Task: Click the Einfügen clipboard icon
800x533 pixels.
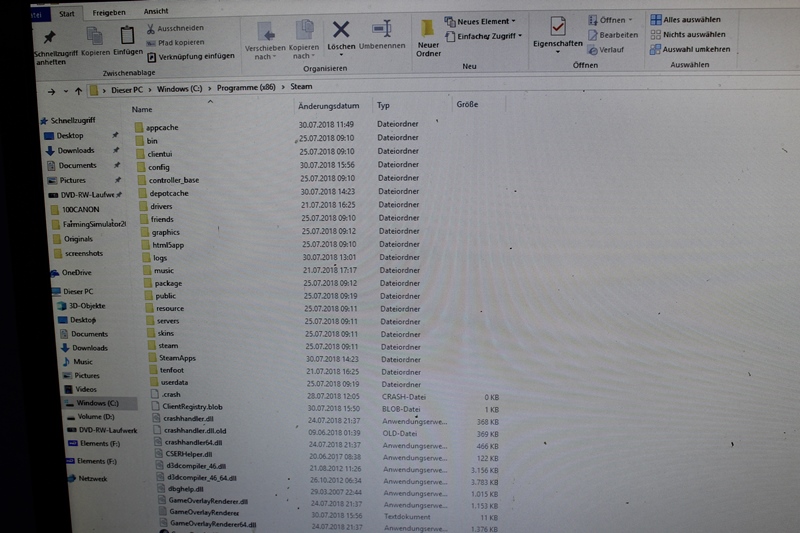Action: [127, 35]
